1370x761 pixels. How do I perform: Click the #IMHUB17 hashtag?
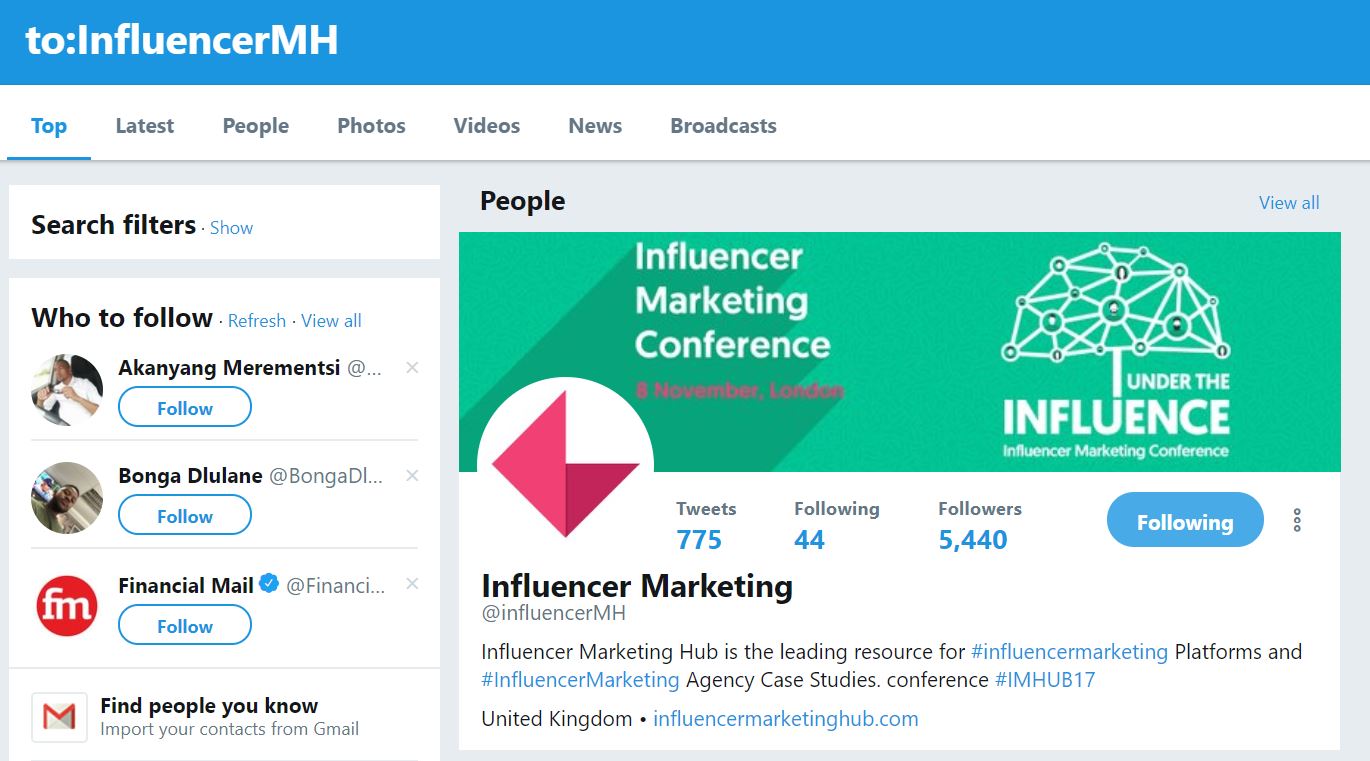(1045, 680)
